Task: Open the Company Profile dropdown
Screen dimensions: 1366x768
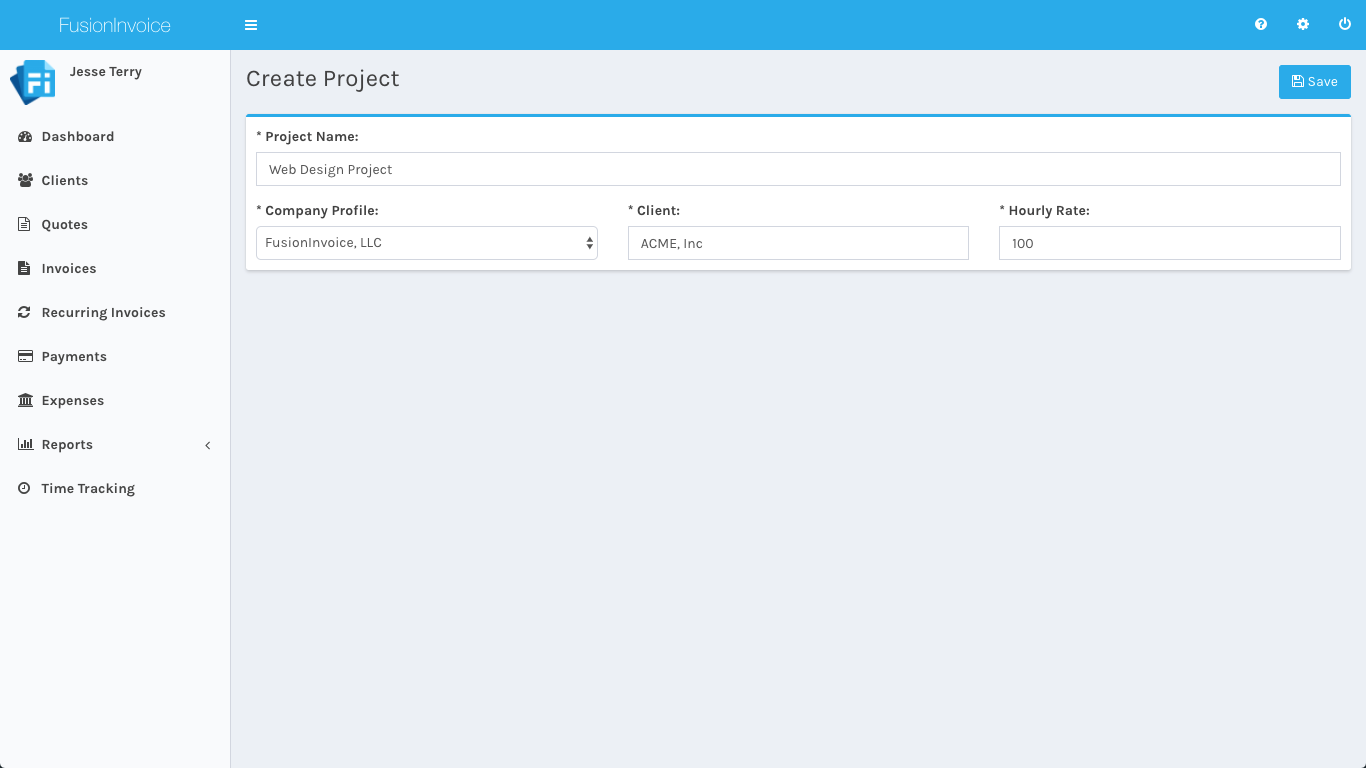Action: 427,243
